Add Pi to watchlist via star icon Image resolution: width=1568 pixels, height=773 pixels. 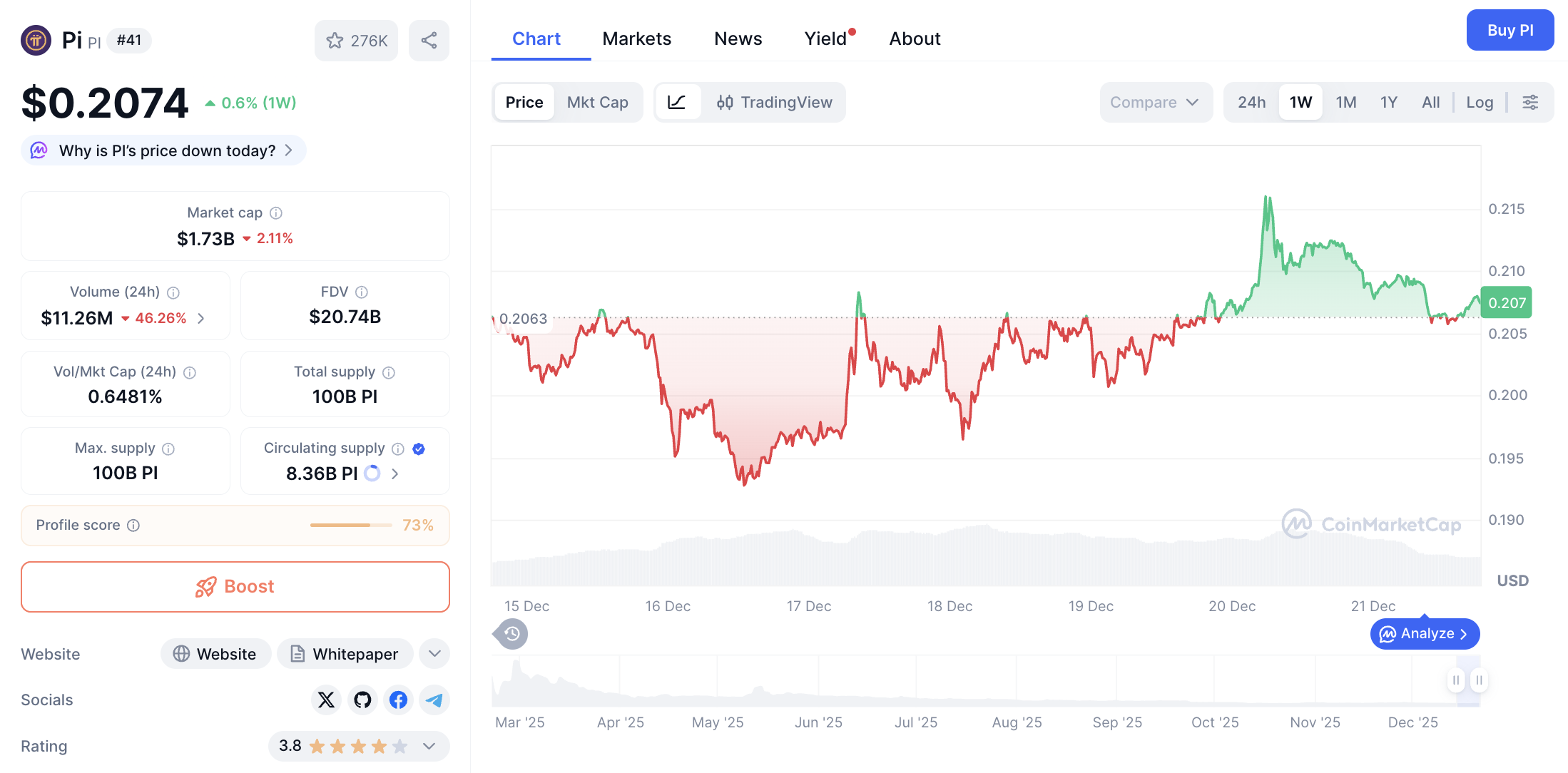pos(335,41)
